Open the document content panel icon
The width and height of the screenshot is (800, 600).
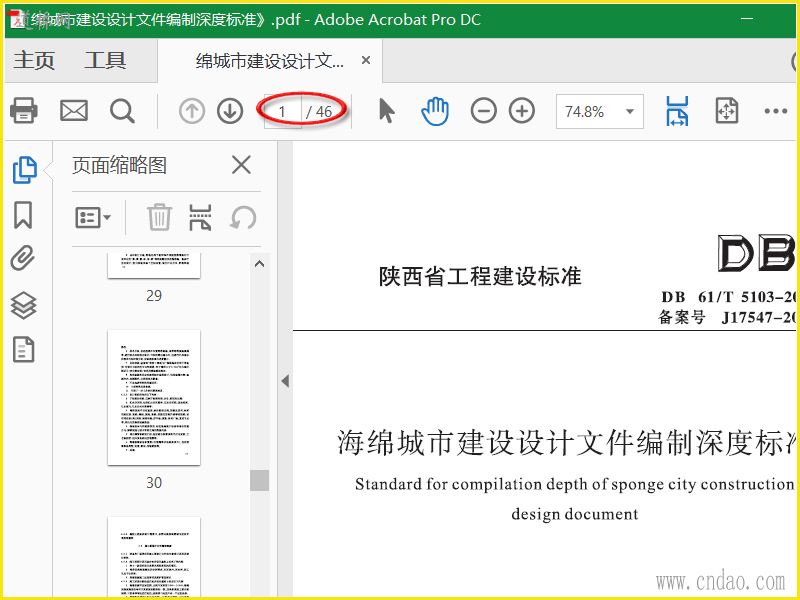23,349
